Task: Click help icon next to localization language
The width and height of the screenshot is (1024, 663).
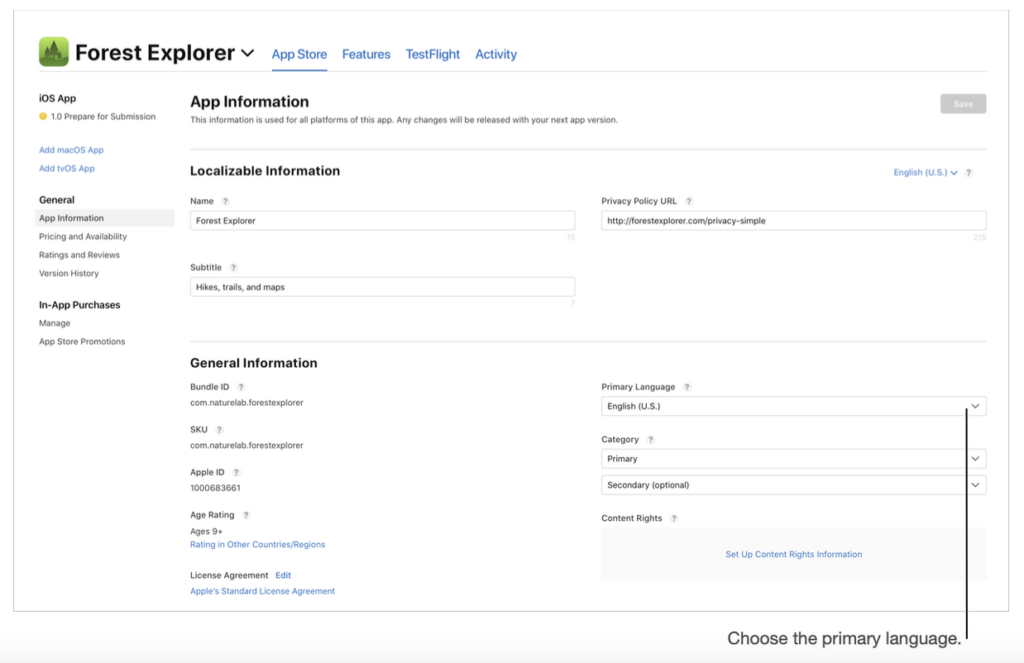Action: pos(968,172)
